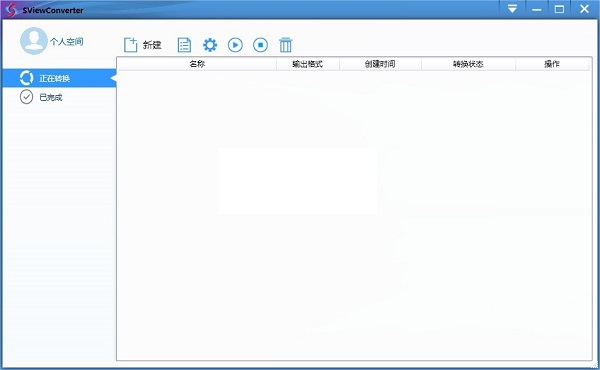Switch to the 已完成 sidebar tab
The image size is (600, 370).
[x=59, y=97]
